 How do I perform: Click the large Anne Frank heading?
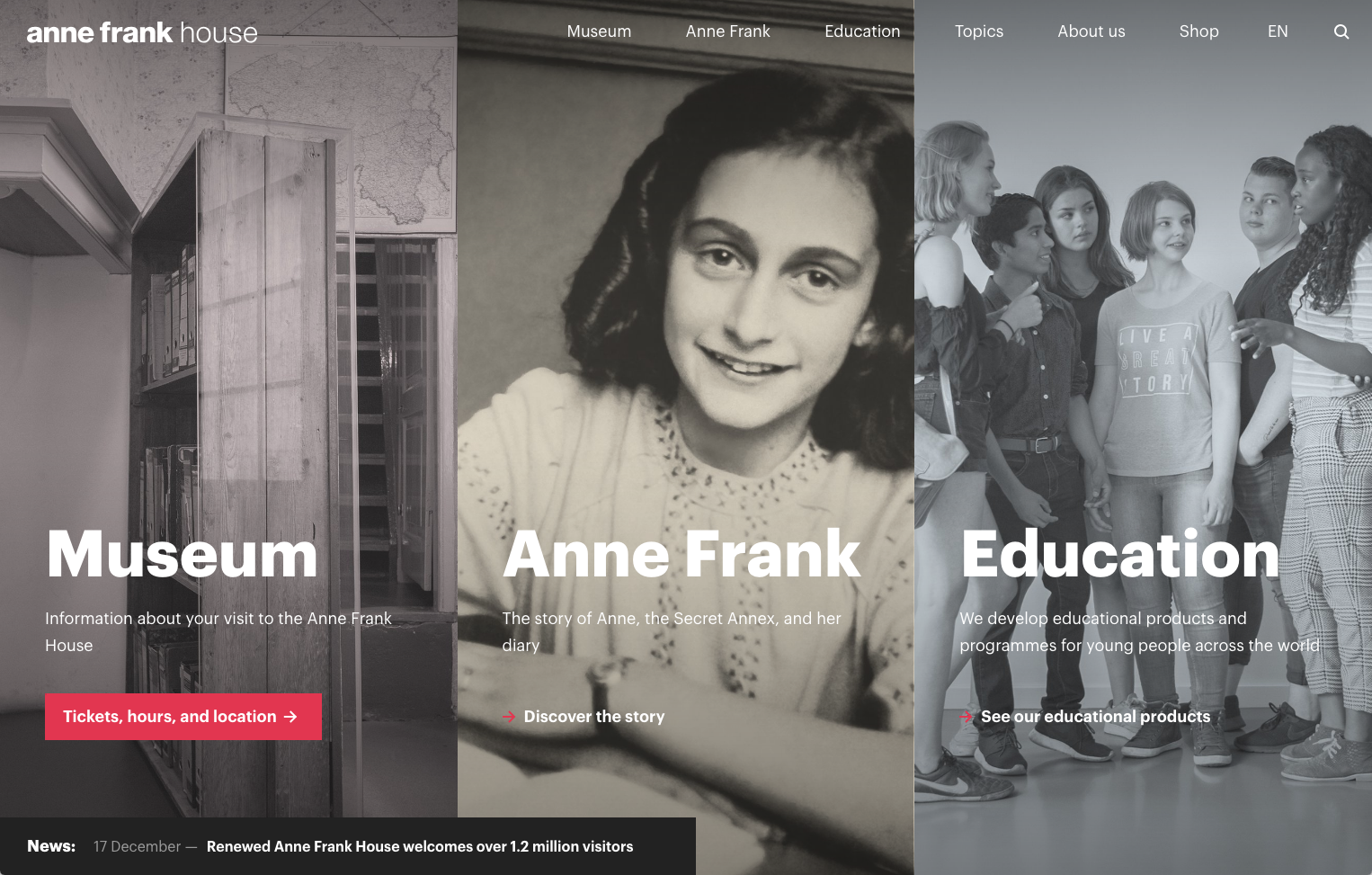pos(682,555)
